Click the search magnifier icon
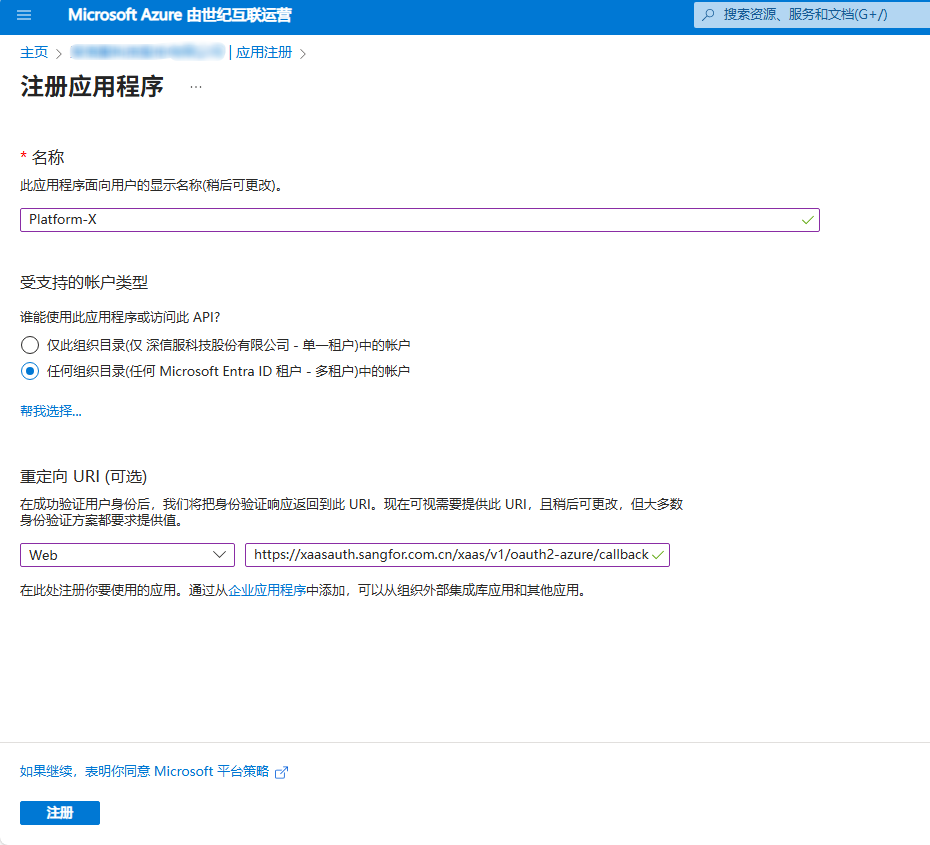The image size is (930, 845). [x=709, y=16]
